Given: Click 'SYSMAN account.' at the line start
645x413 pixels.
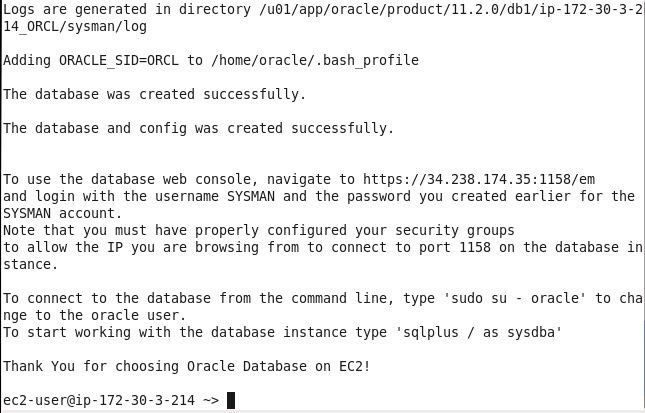Looking at the screenshot, I should tap(63, 213).
